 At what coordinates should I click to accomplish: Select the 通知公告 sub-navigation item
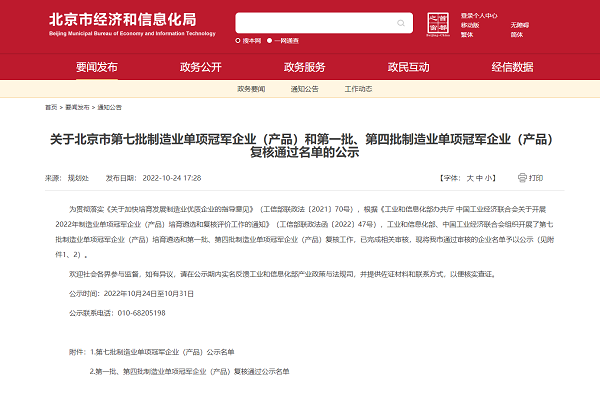304,89
